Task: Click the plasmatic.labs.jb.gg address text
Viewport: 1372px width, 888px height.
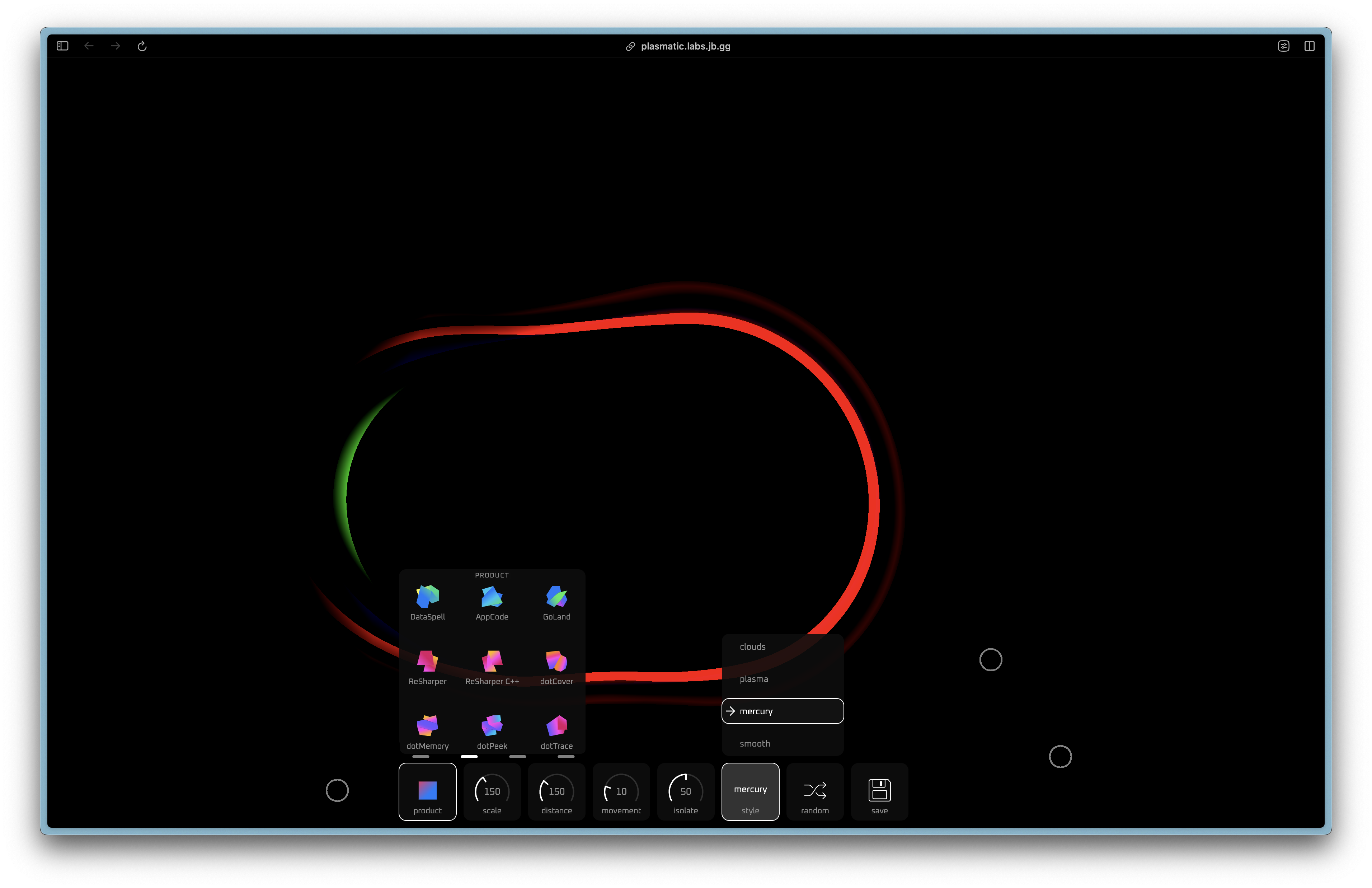Action: 685,46
